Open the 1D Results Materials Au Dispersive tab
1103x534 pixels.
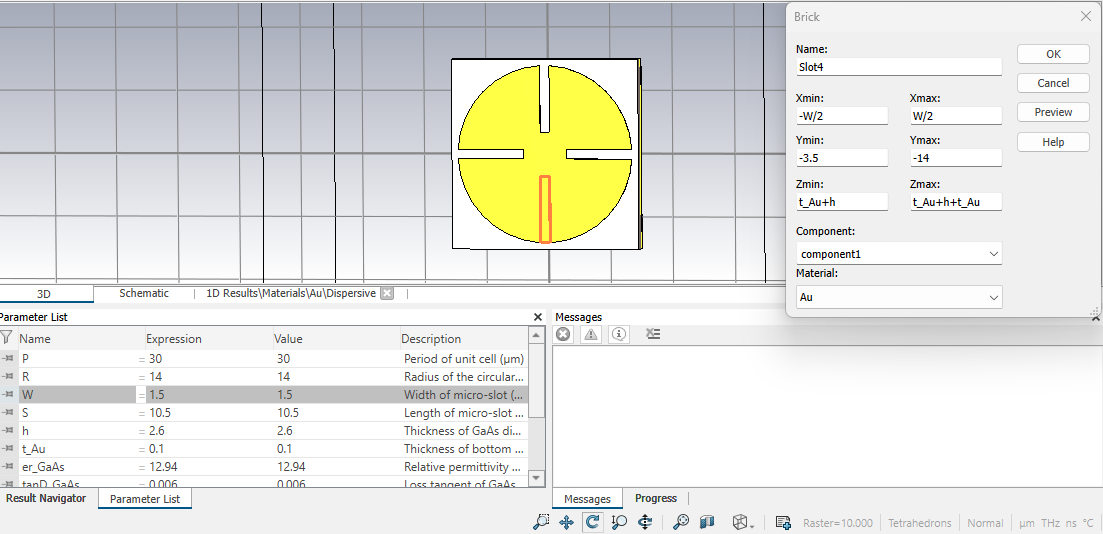coord(291,293)
